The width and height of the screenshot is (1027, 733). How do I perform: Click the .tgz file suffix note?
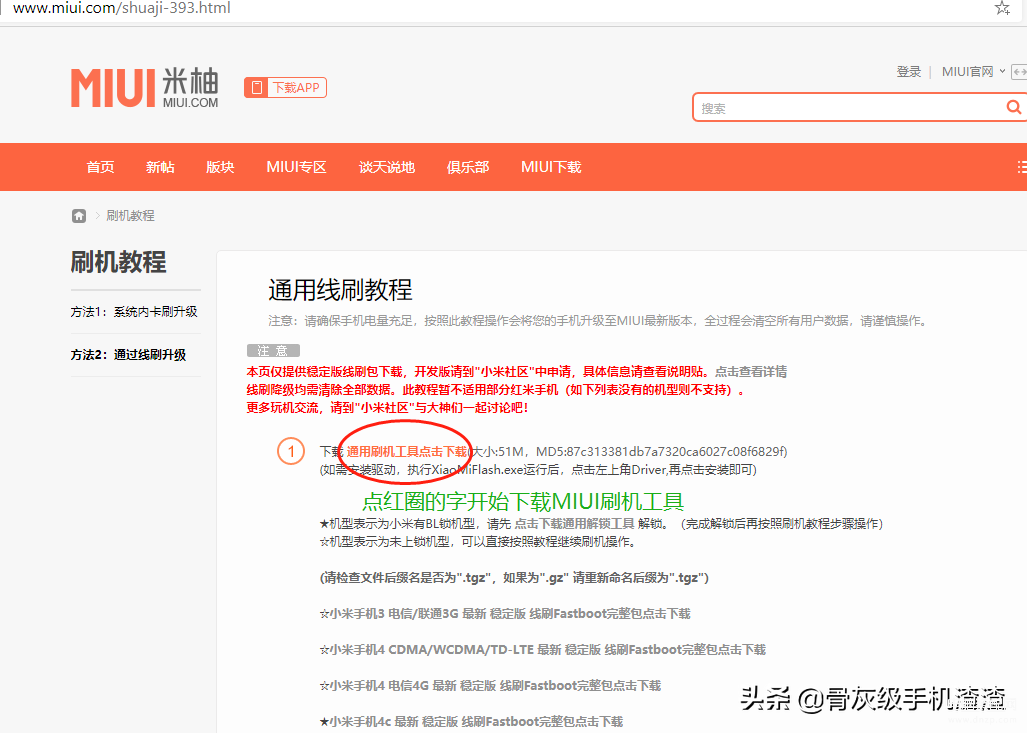coord(514,578)
